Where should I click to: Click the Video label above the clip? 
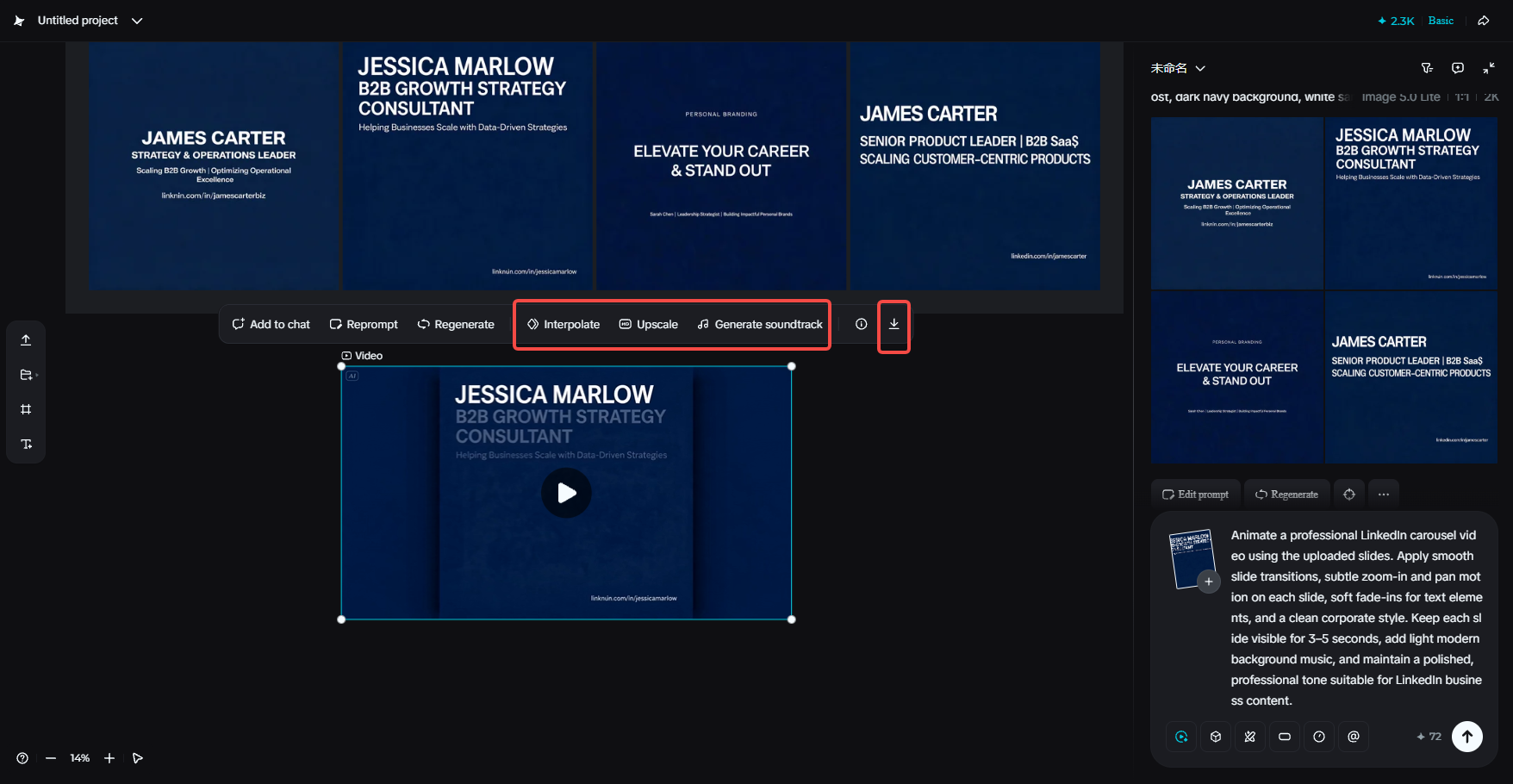(362, 356)
